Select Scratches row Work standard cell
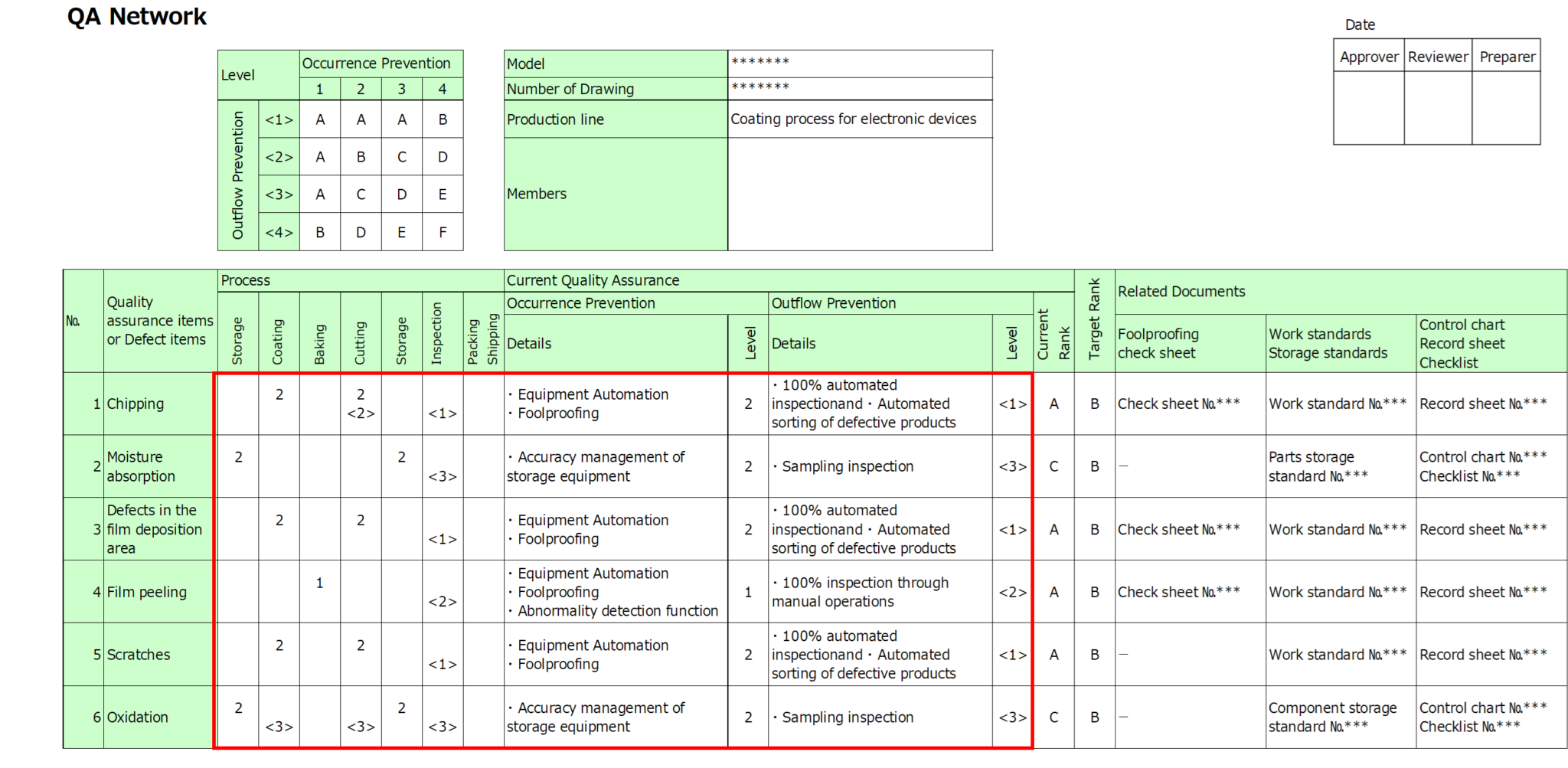The height and width of the screenshot is (768, 1568). click(1340, 655)
